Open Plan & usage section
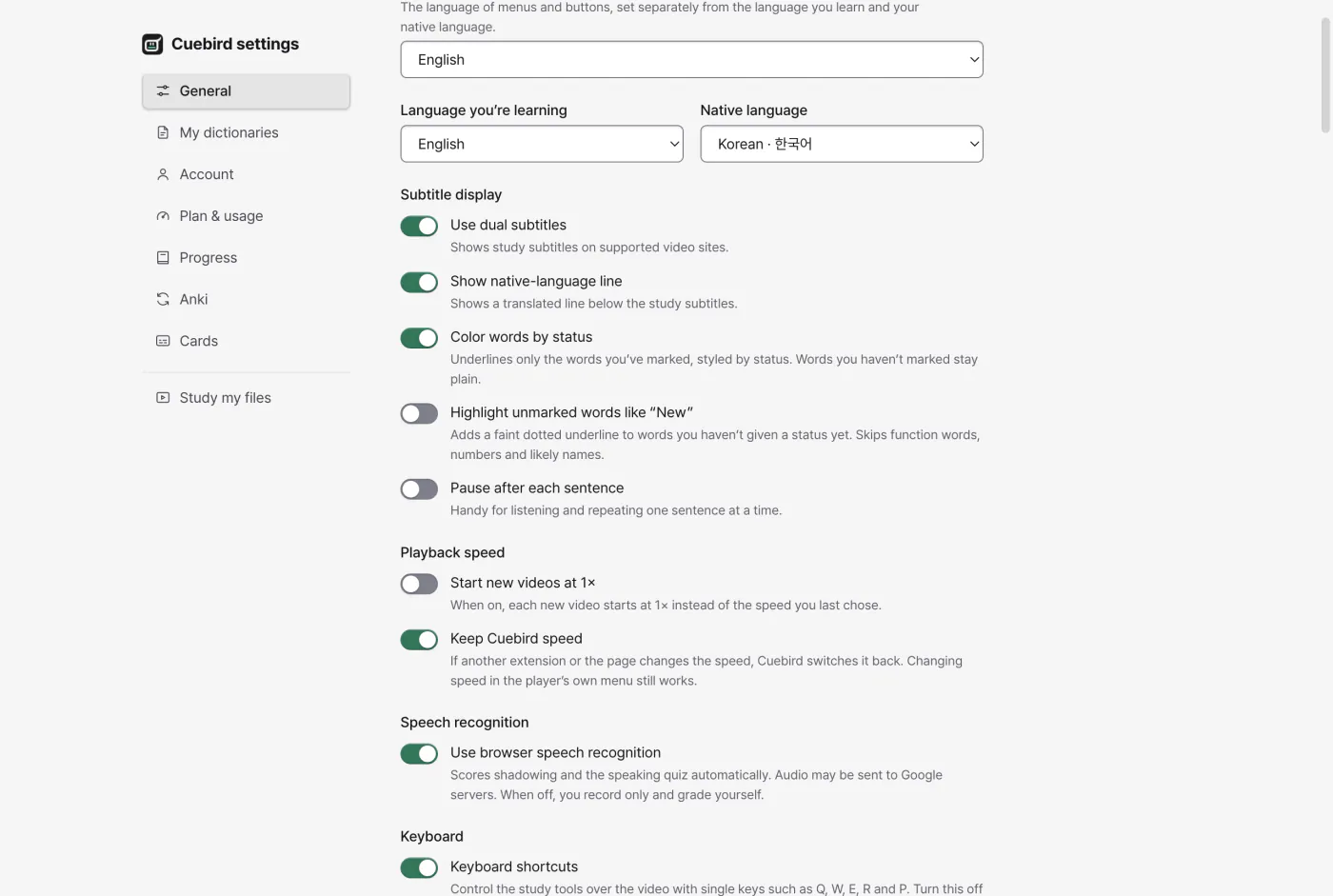 coord(246,216)
